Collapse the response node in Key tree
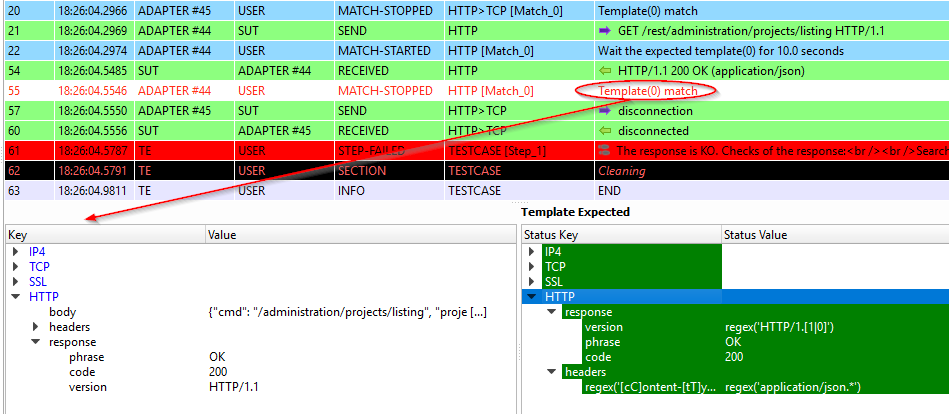The width and height of the screenshot is (949, 414). point(36,343)
